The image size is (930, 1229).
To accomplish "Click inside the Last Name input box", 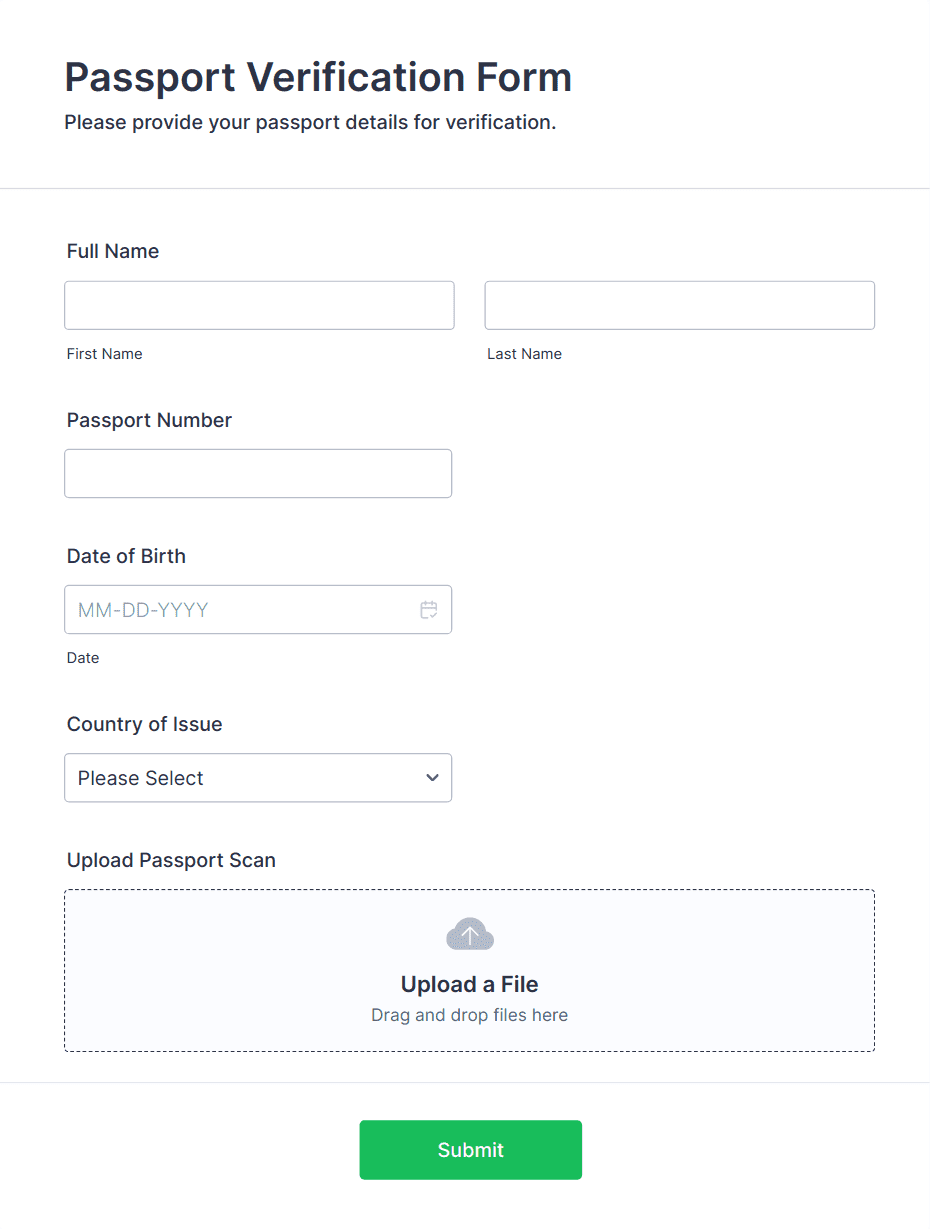I will (679, 305).
